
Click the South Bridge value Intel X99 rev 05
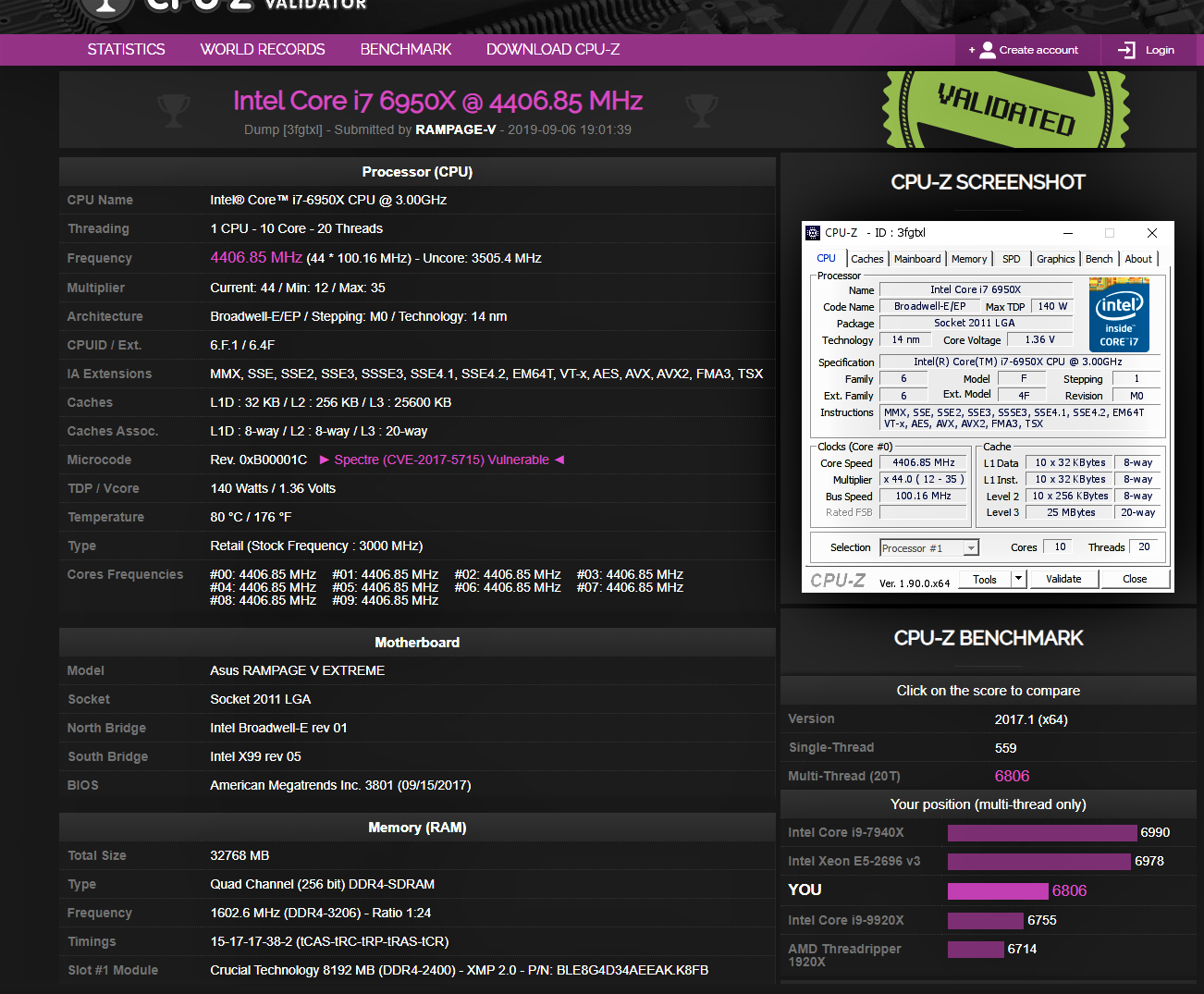[255, 756]
